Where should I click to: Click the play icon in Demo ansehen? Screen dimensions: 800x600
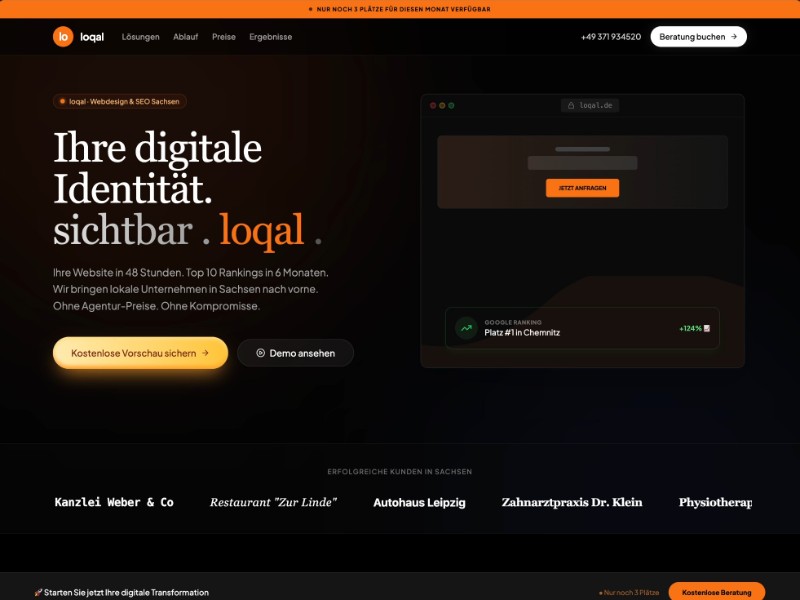pos(260,353)
